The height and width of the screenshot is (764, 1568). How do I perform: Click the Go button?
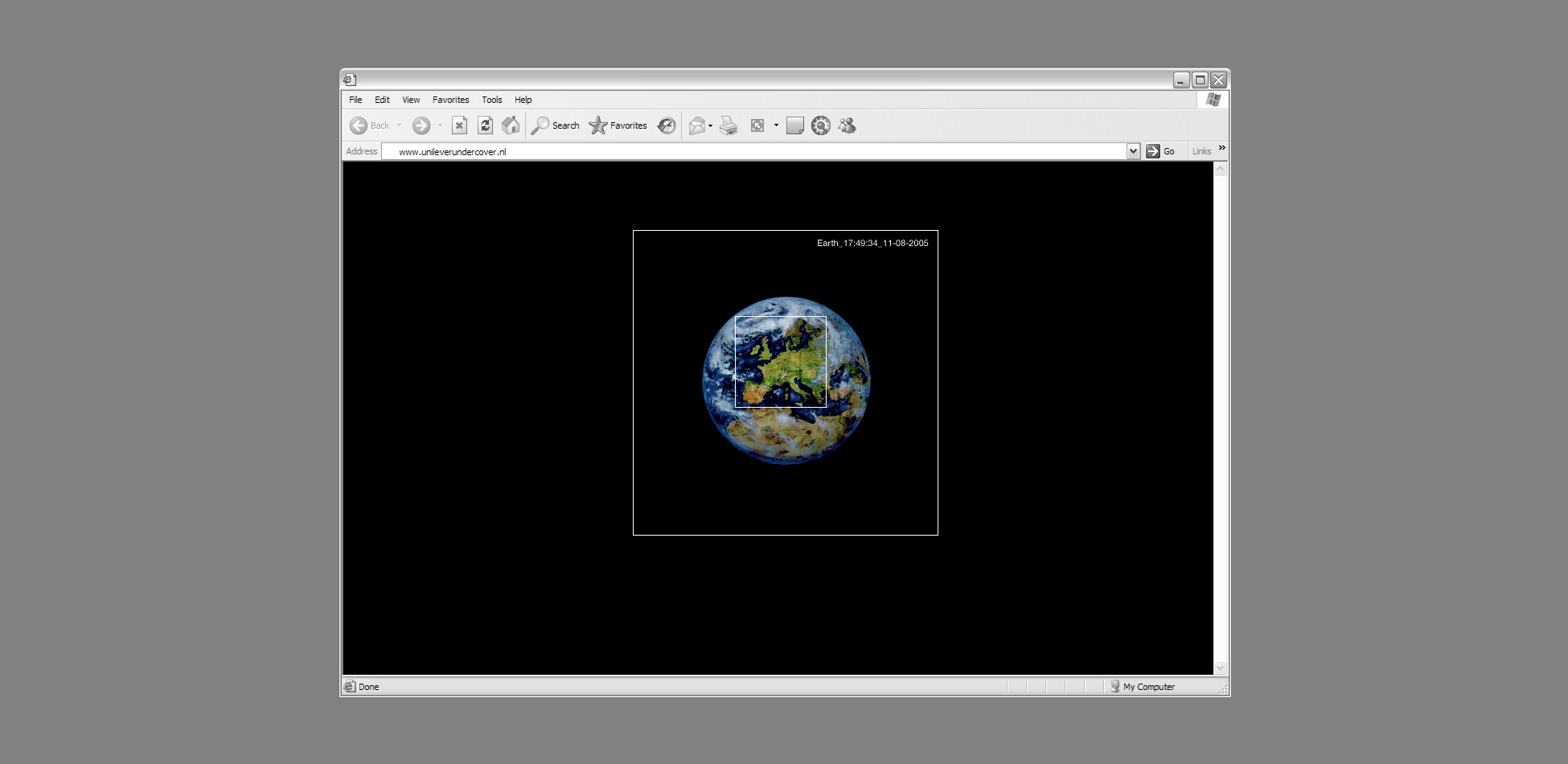(x=1160, y=151)
